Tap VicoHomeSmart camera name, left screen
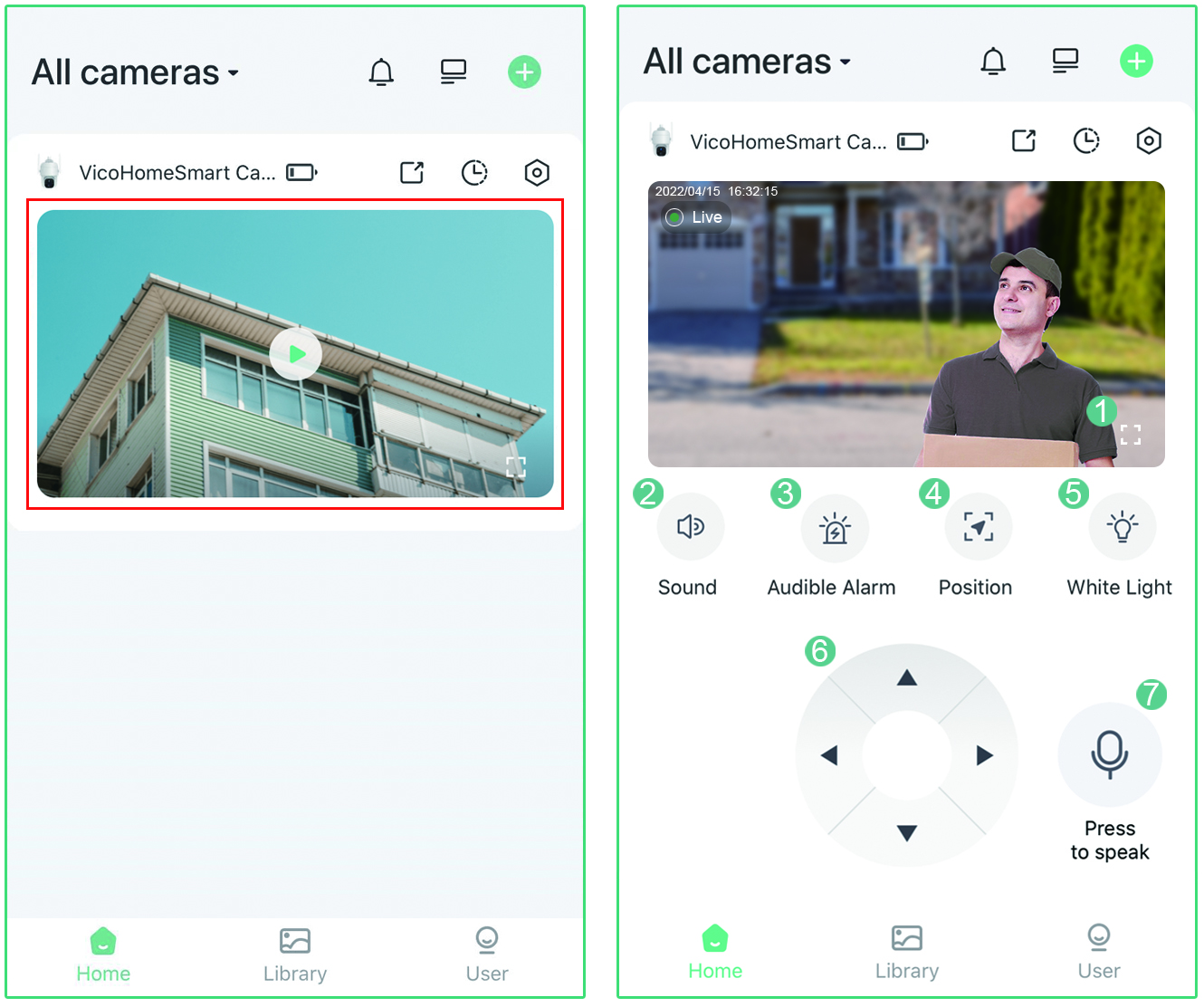The image size is (1204, 1007). click(177, 173)
